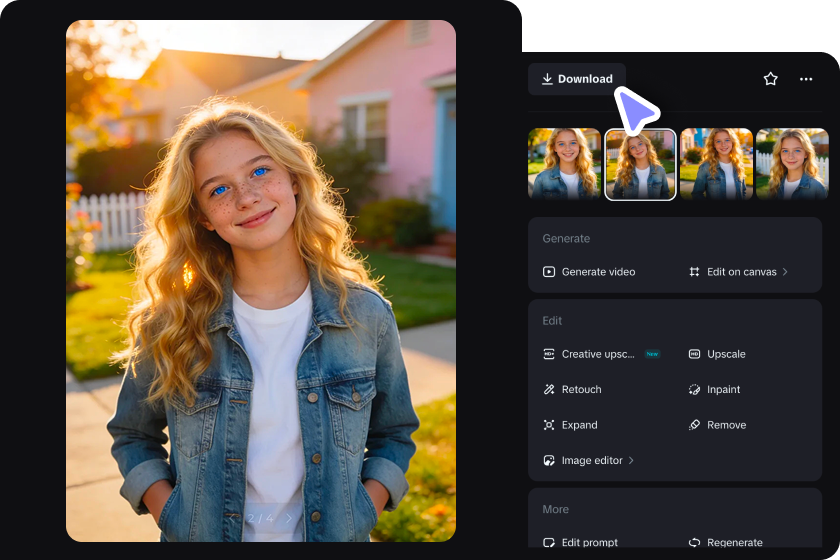
Task: Click the 'Generate' section heading
Action: point(566,238)
